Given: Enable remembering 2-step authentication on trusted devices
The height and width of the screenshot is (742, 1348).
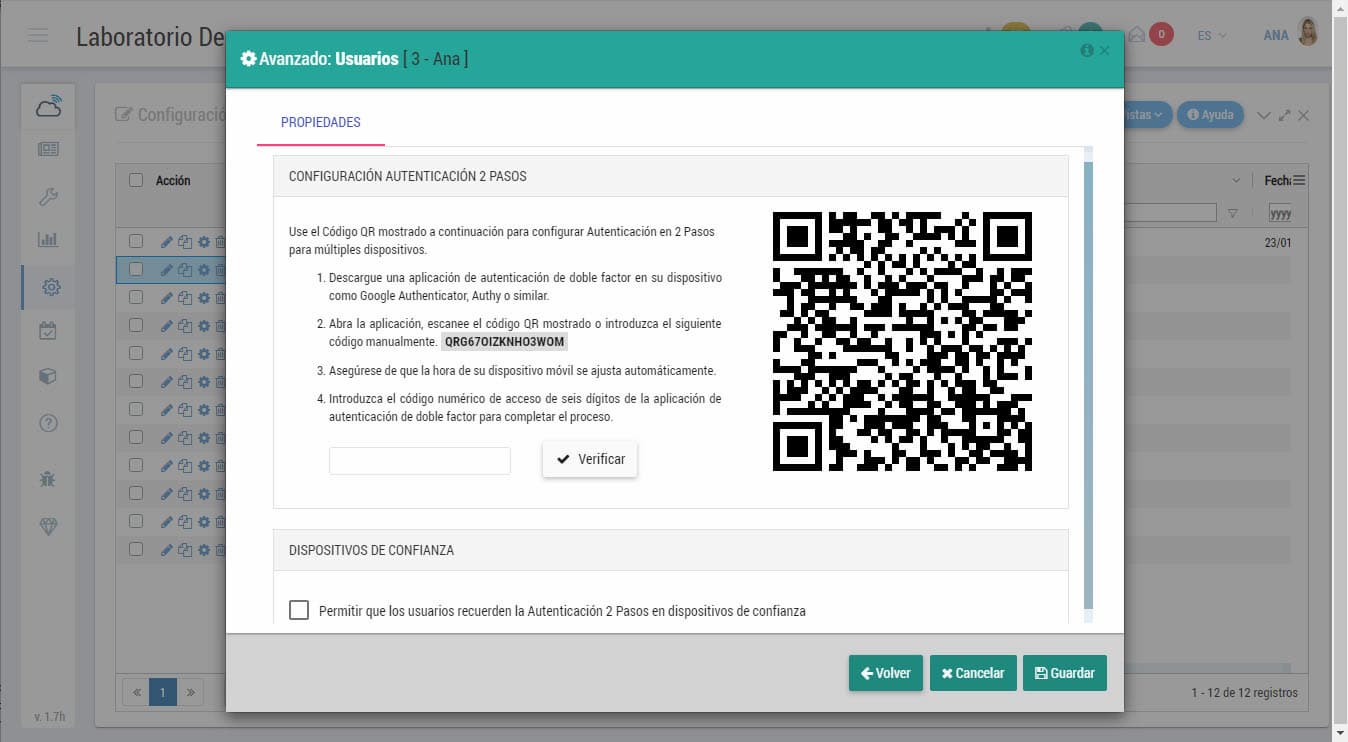Looking at the screenshot, I should [x=299, y=610].
